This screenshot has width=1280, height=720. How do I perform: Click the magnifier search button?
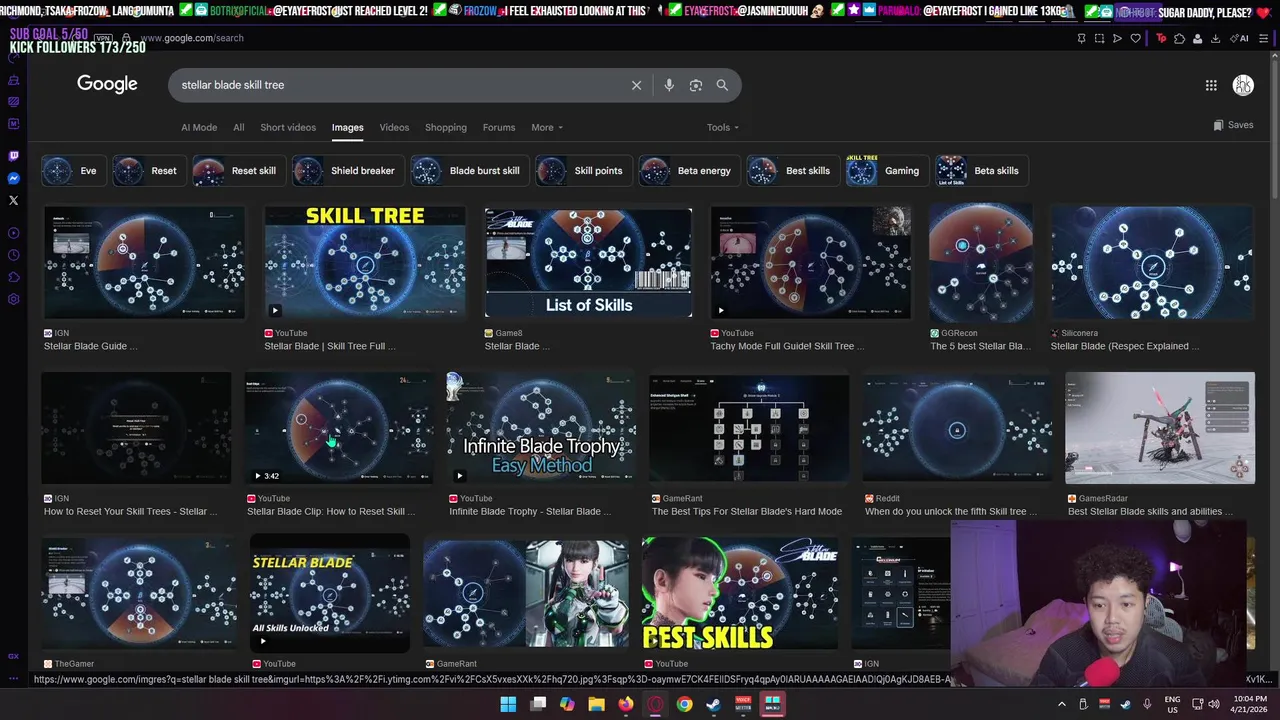pos(722,85)
